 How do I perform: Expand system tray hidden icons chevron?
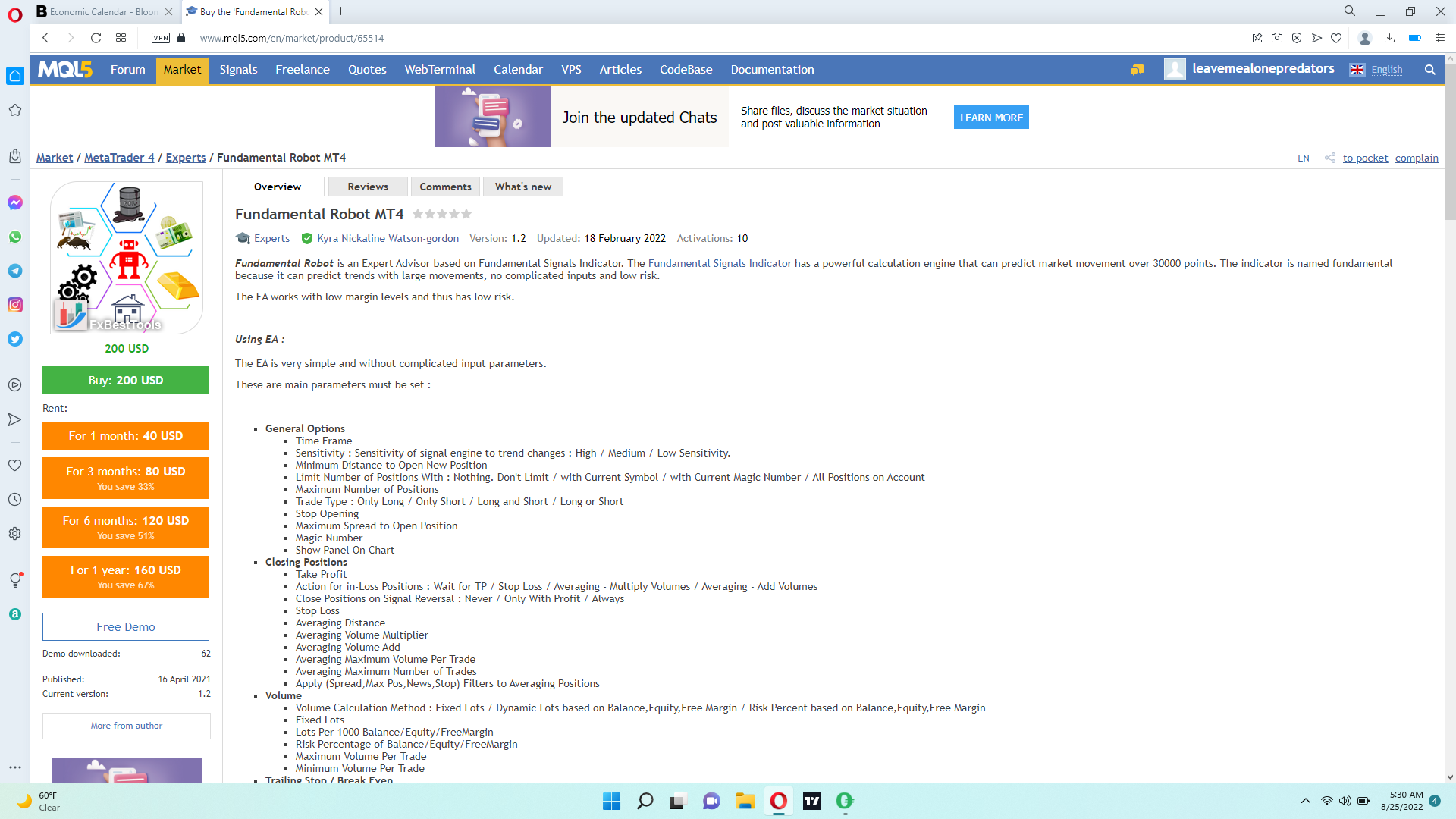click(x=1305, y=801)
